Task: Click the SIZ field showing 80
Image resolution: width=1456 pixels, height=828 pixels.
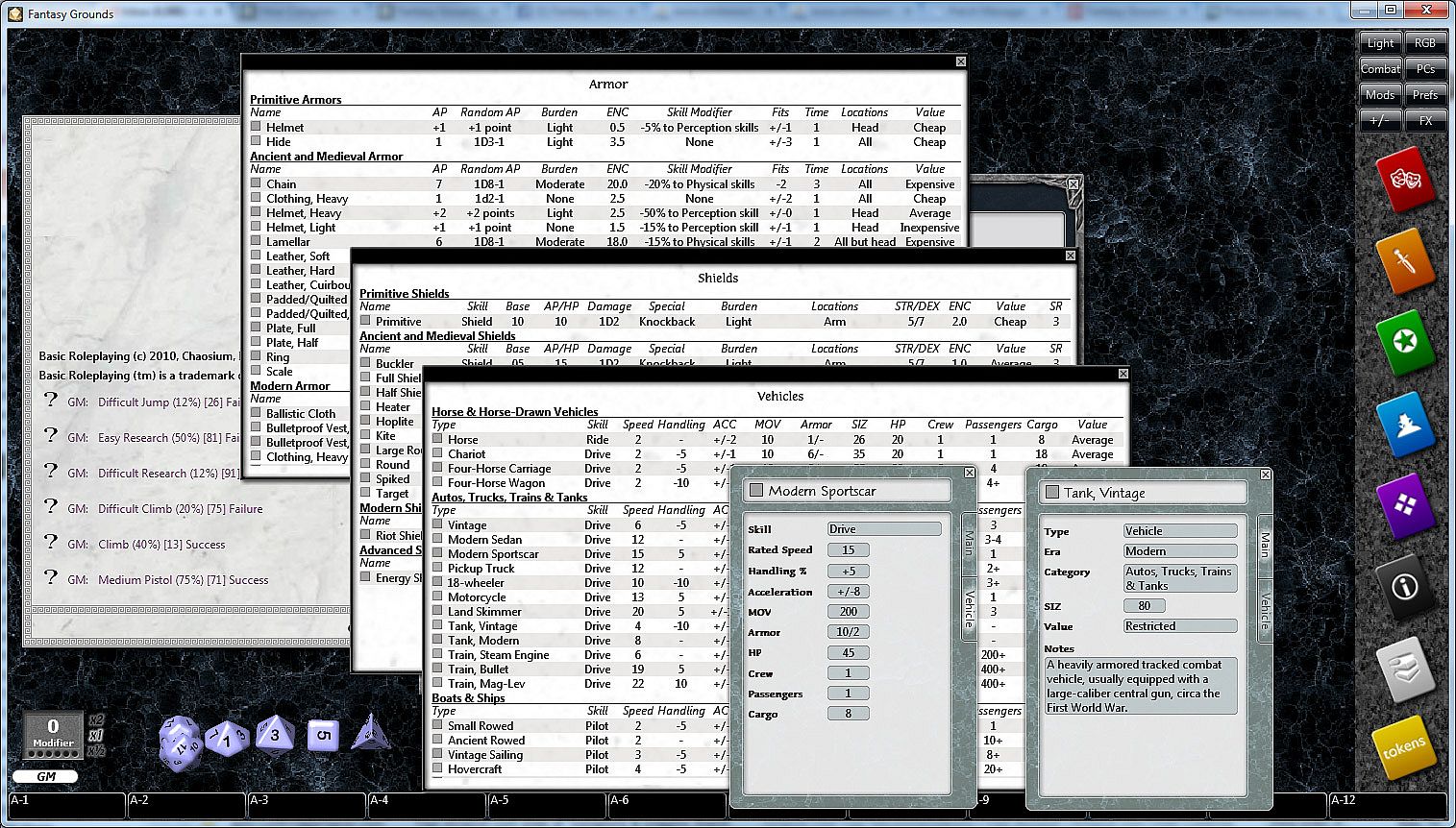Action: pyautogui.click(x=1144, y=606)
